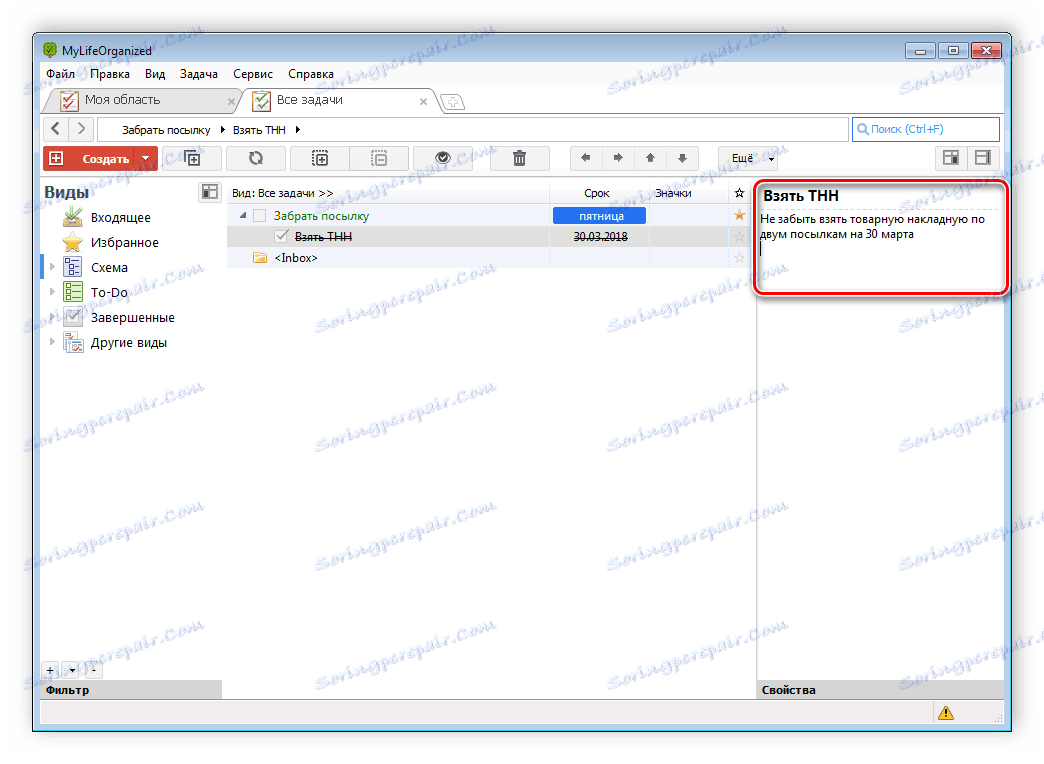Click Забрать посылку breadcrumb
The image size is (1044, 764).
tap(166, 130)
